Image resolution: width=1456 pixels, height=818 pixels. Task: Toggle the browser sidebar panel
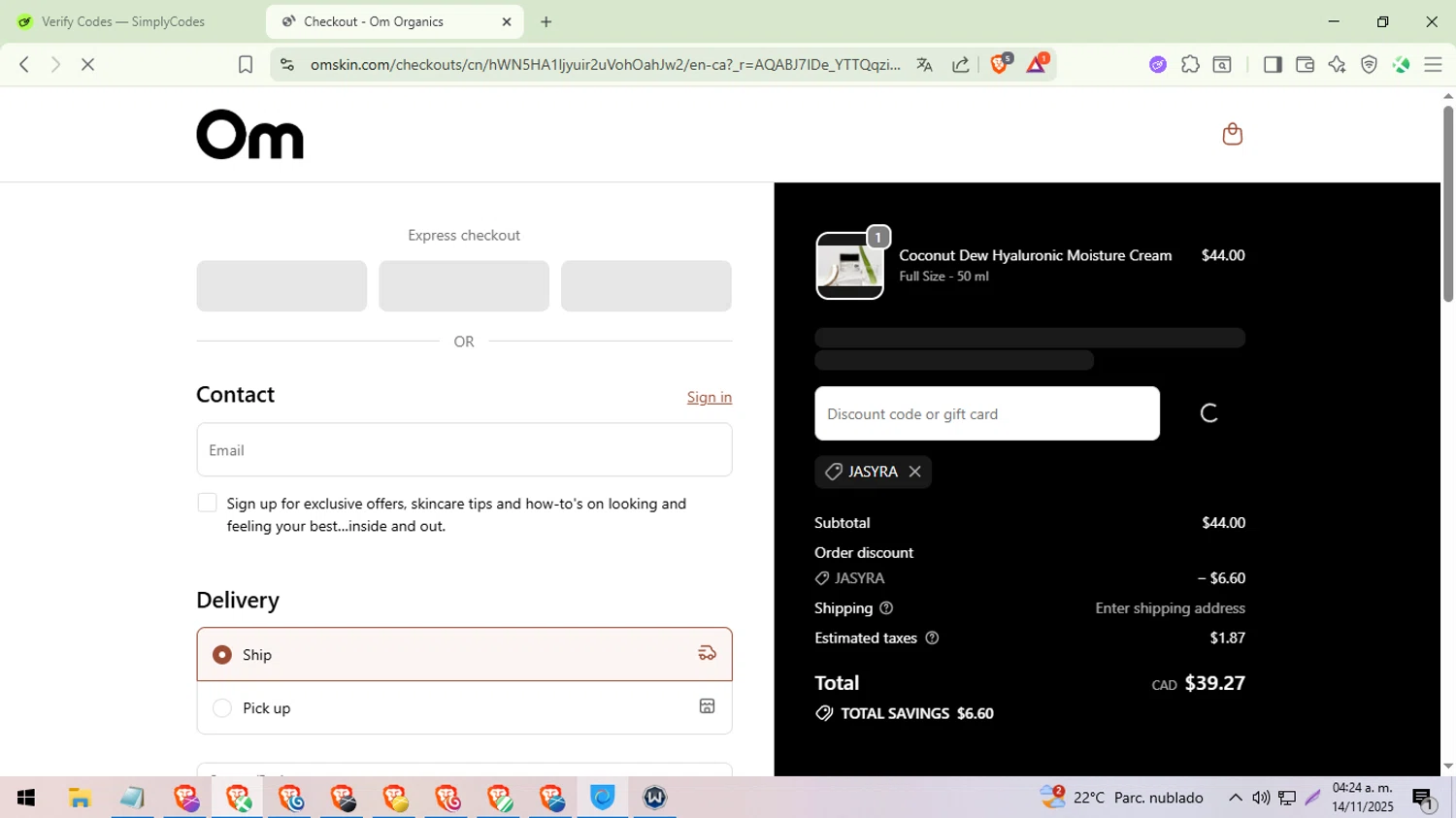(x=1273, y=64)
